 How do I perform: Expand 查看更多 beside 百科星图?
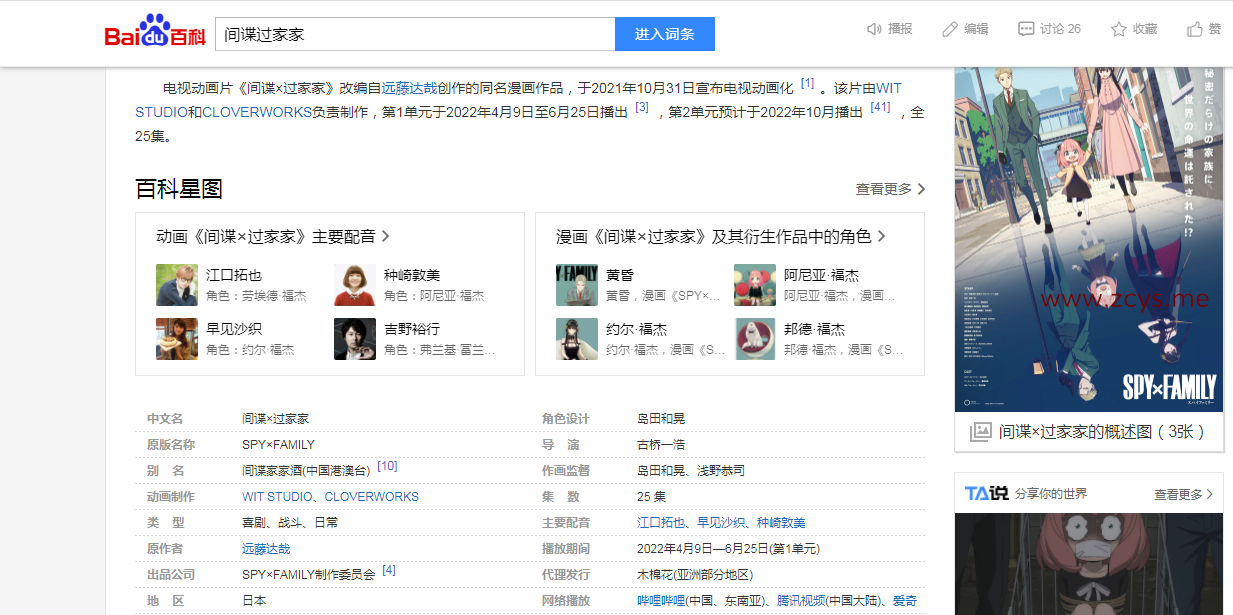pos(890,189)
